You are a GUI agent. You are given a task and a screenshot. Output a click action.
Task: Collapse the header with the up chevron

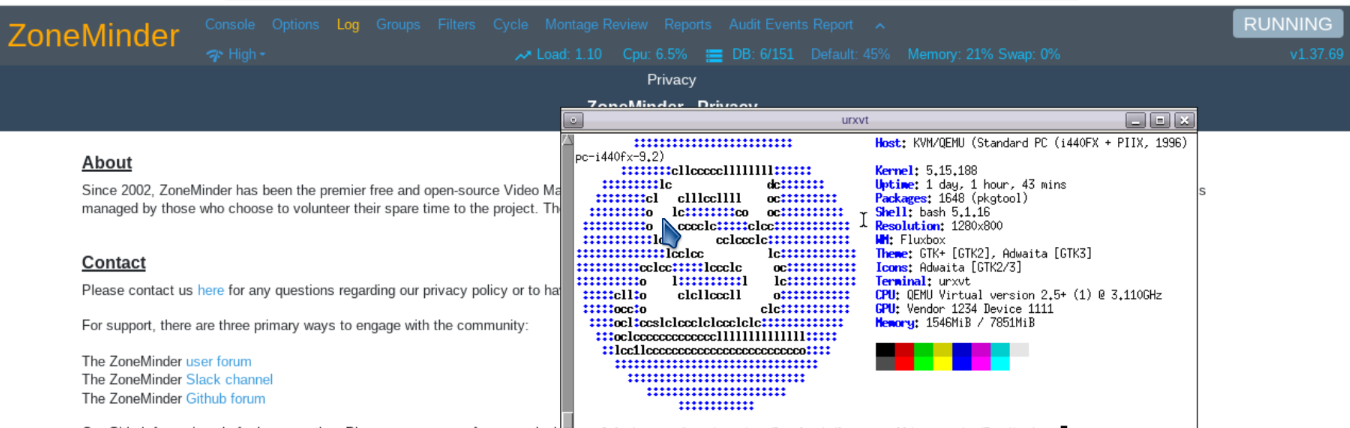coord(880,25)
